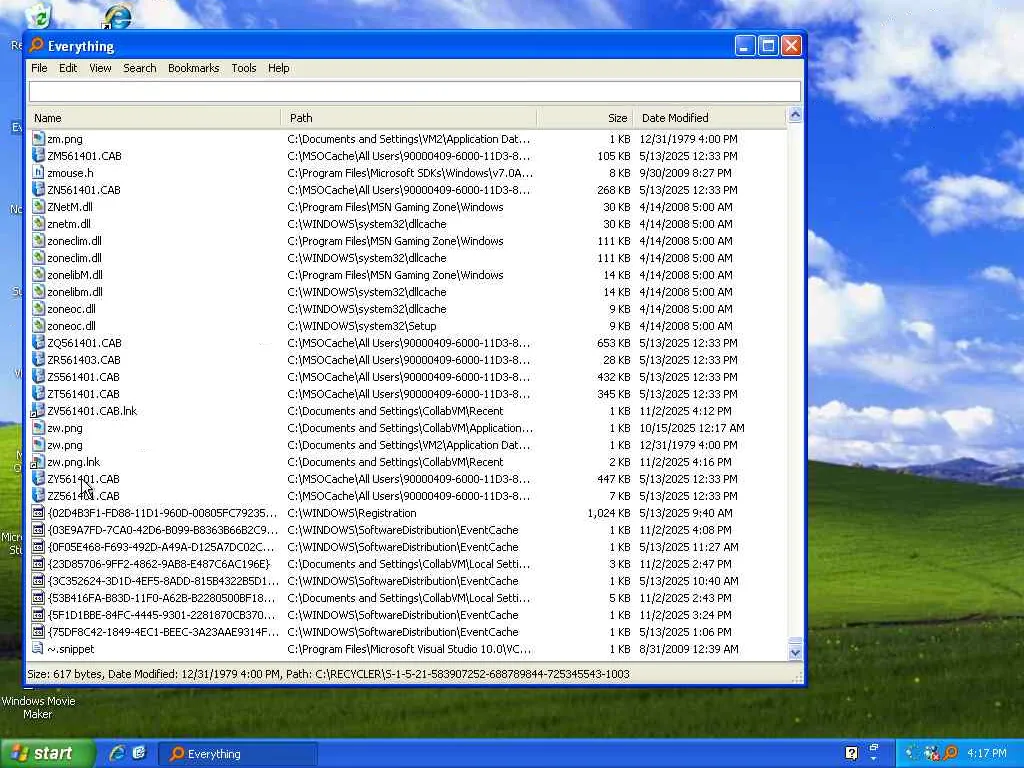
Task: Click the 1,024 KB size value
Action: click(609, 513)
